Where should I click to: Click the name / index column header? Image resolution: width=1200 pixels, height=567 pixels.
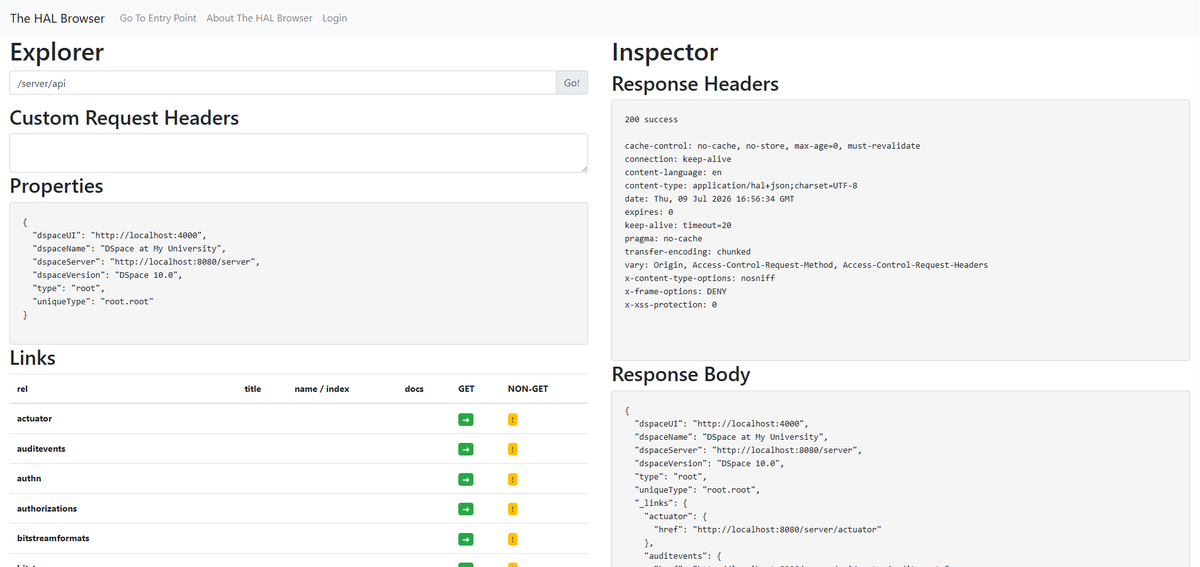coord(322,389)
